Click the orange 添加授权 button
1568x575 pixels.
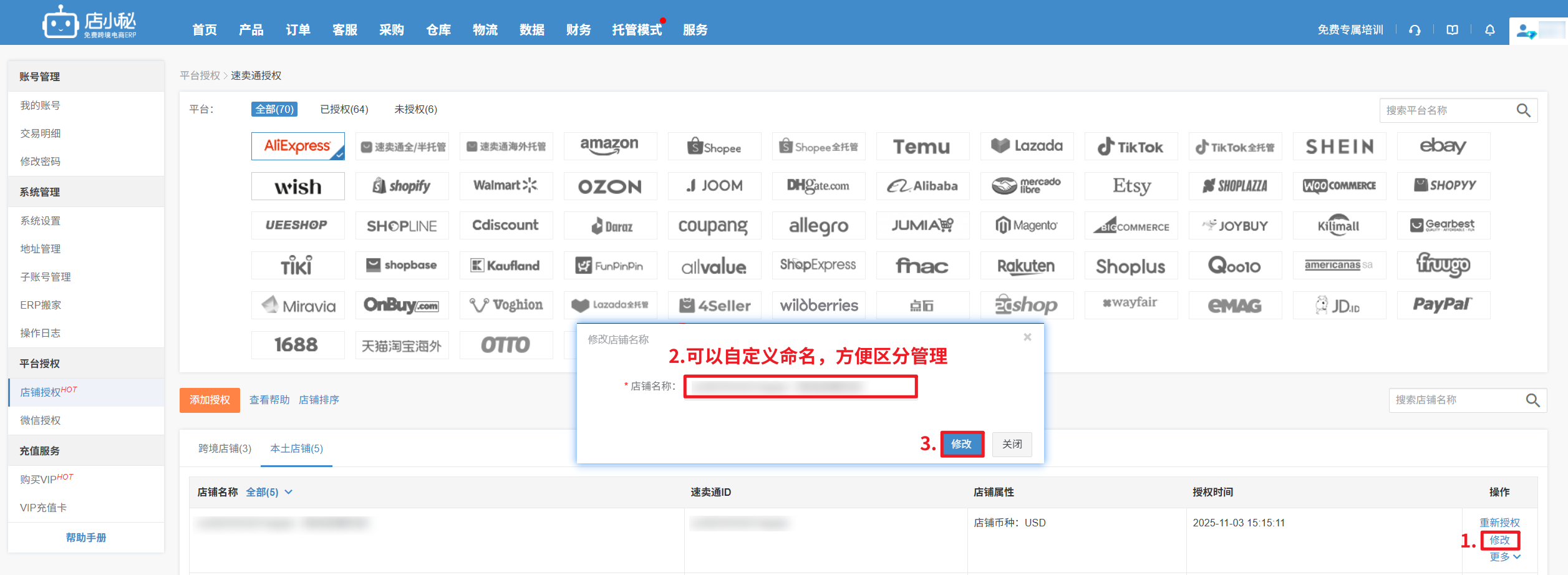tap(210, 400)
